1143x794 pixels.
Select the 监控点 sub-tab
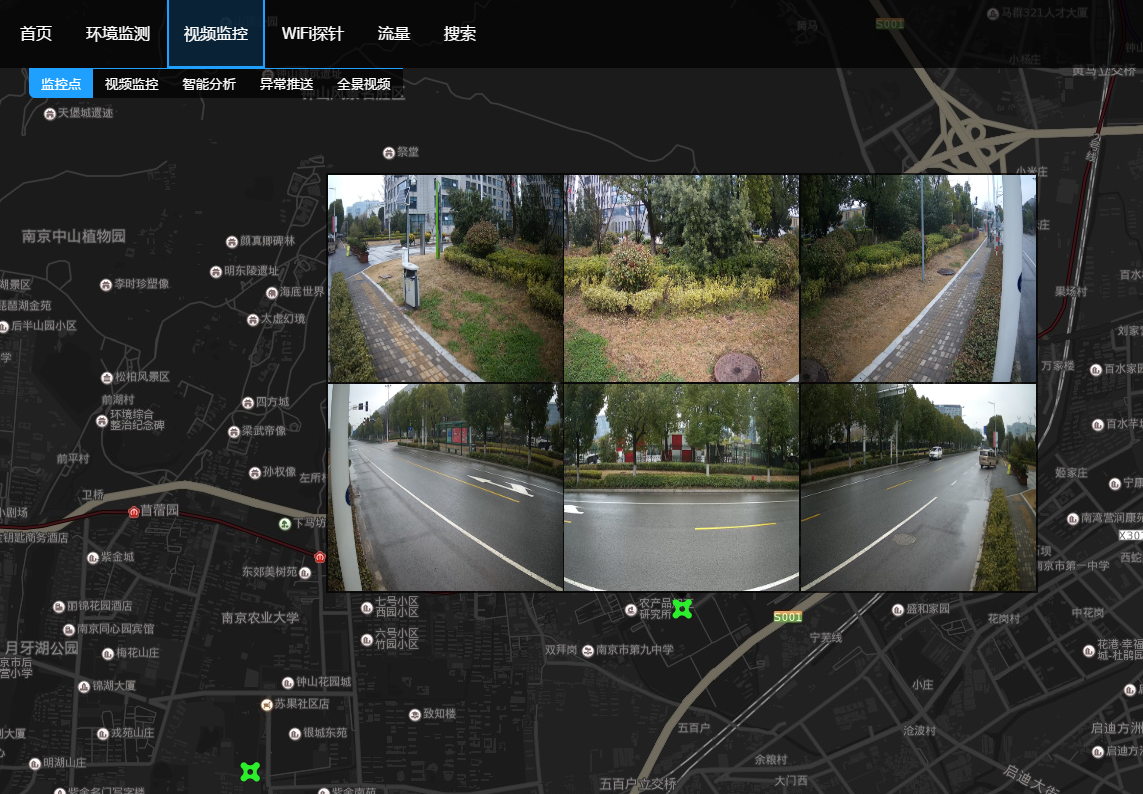(x=61, y=84)
